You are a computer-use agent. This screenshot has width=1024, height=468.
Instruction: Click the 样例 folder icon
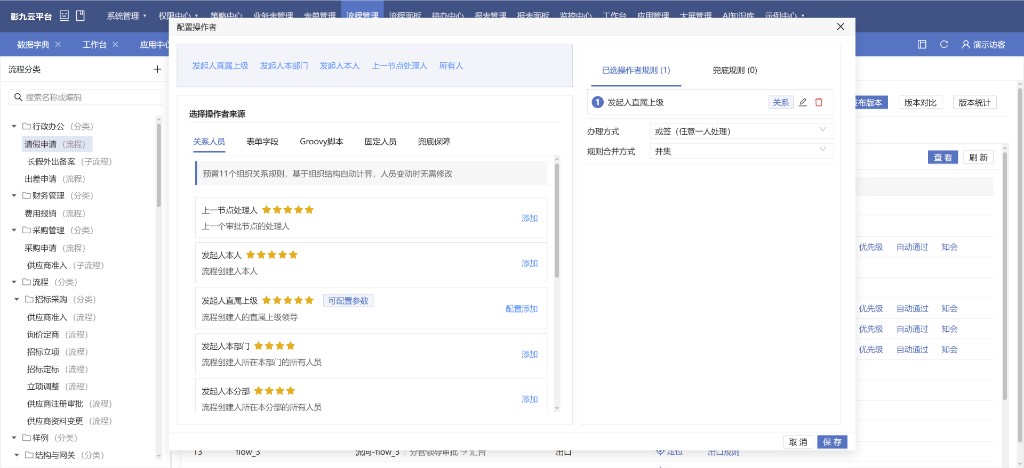27,438
